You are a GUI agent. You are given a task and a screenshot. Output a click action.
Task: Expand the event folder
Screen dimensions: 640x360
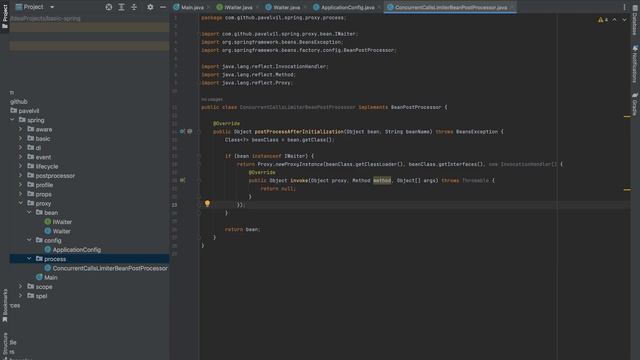click(x=21, y=157)
